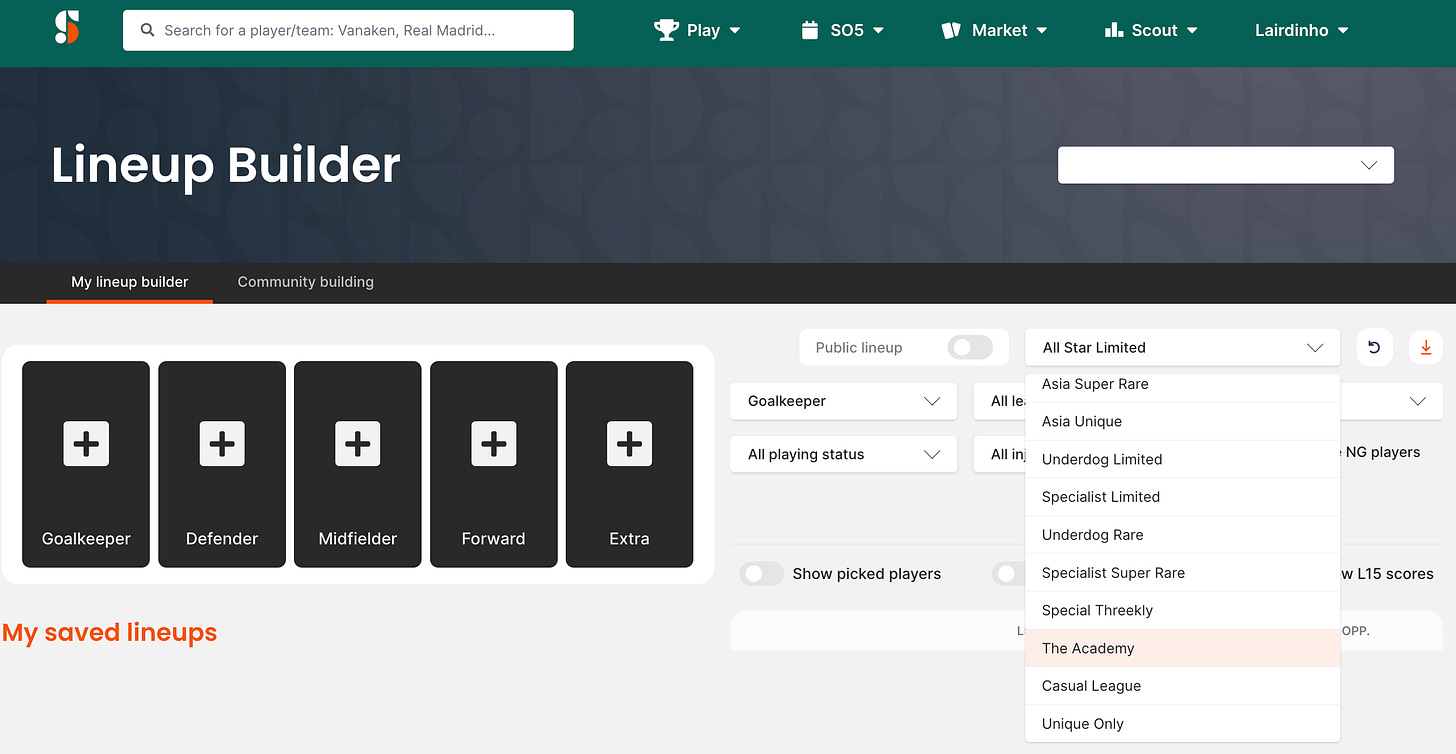Open the leagues filter dropdown
Screen dimensions: 1456x754
coord(1000,401)
